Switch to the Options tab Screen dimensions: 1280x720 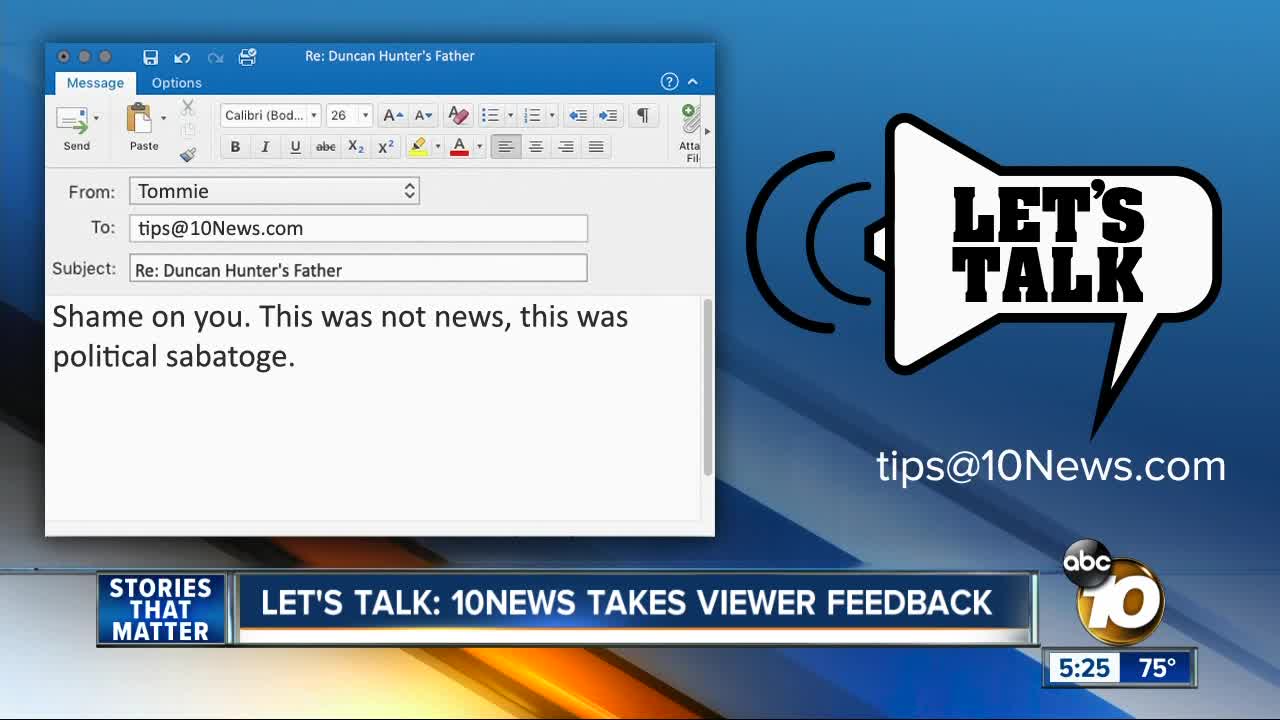177,83
